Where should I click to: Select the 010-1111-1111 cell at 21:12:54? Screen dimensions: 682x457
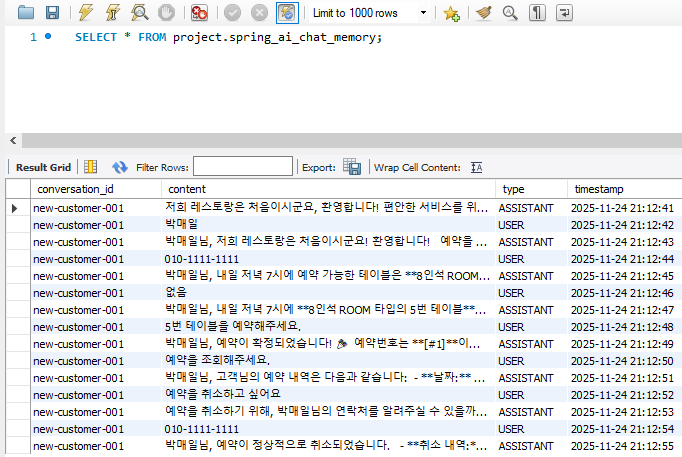pyautogui.click(x=328, y=429)
